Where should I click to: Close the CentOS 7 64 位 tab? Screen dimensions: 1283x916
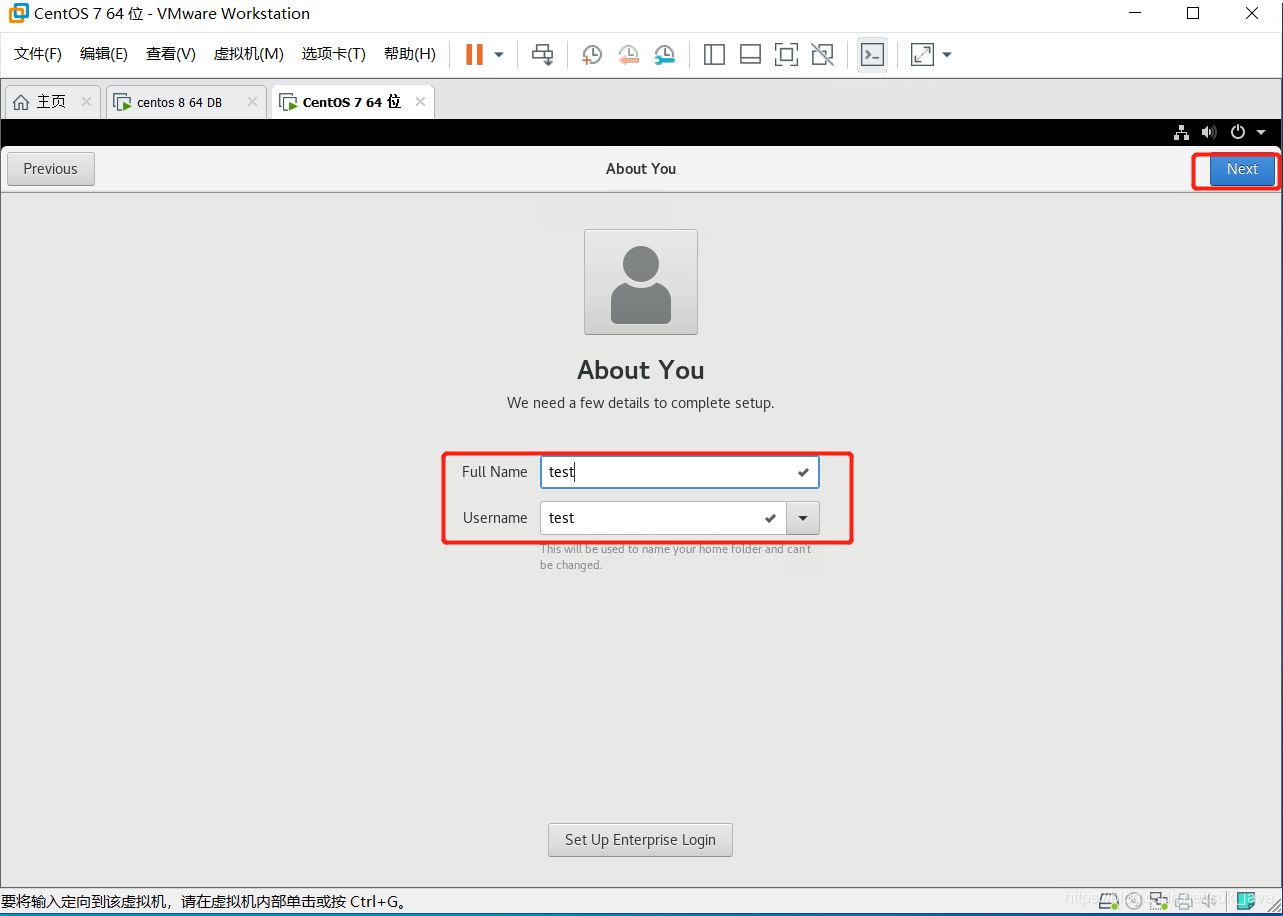click(420, 102)
